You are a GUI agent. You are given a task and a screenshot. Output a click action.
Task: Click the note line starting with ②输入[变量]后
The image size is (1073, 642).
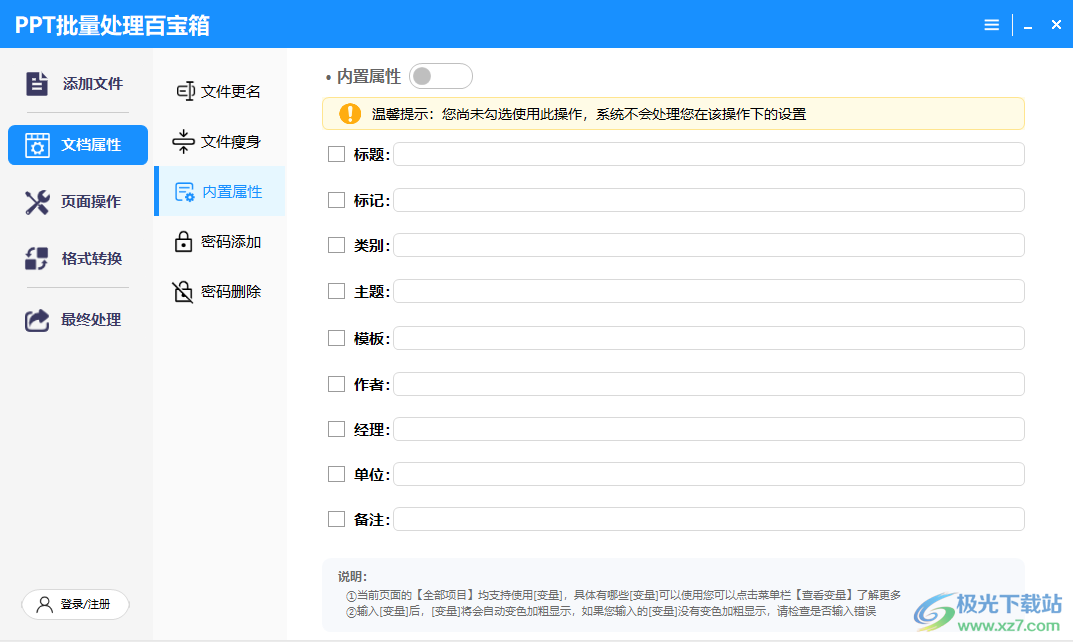[610, 611]
